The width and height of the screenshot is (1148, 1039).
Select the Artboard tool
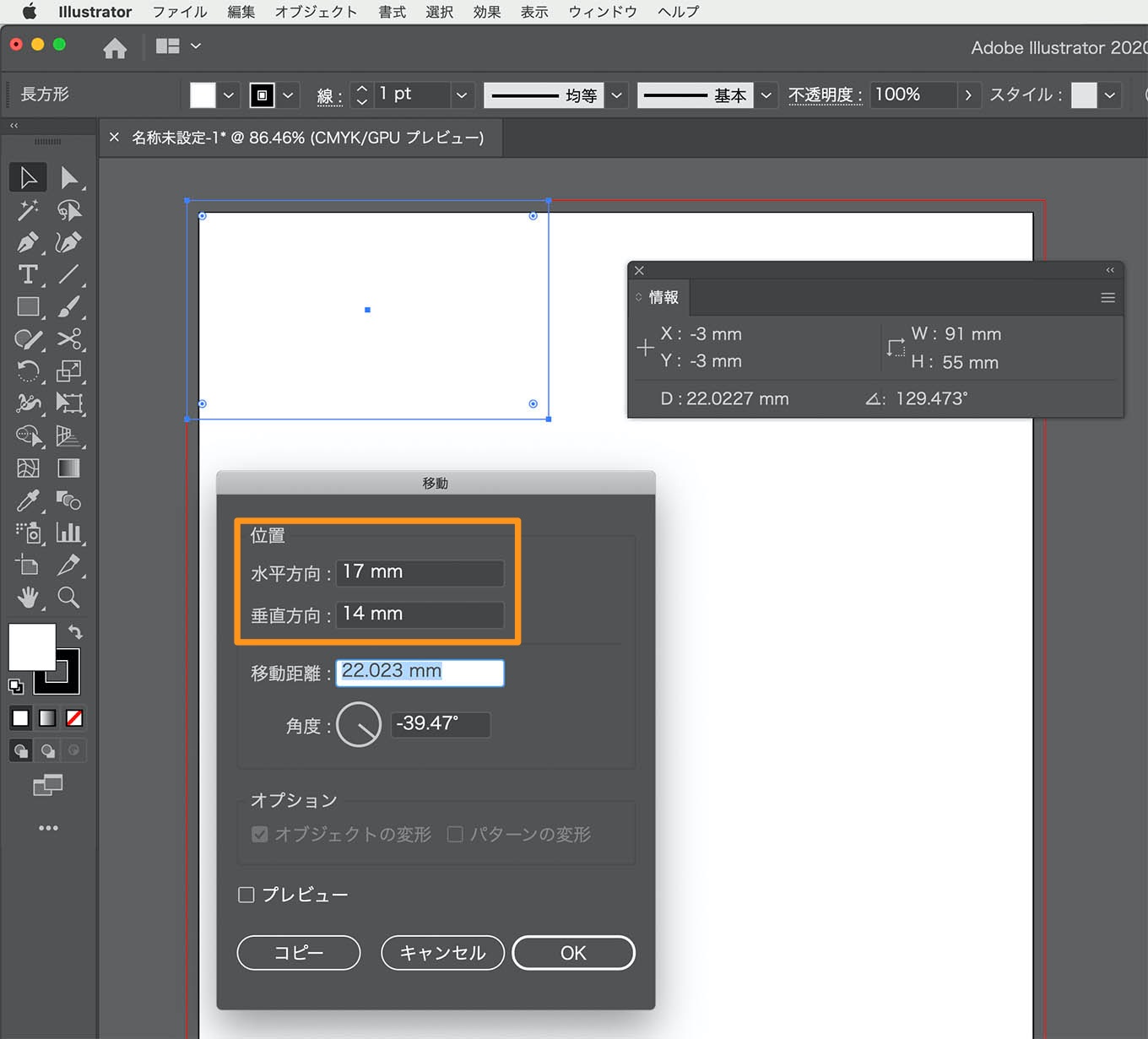click(28, 565)
